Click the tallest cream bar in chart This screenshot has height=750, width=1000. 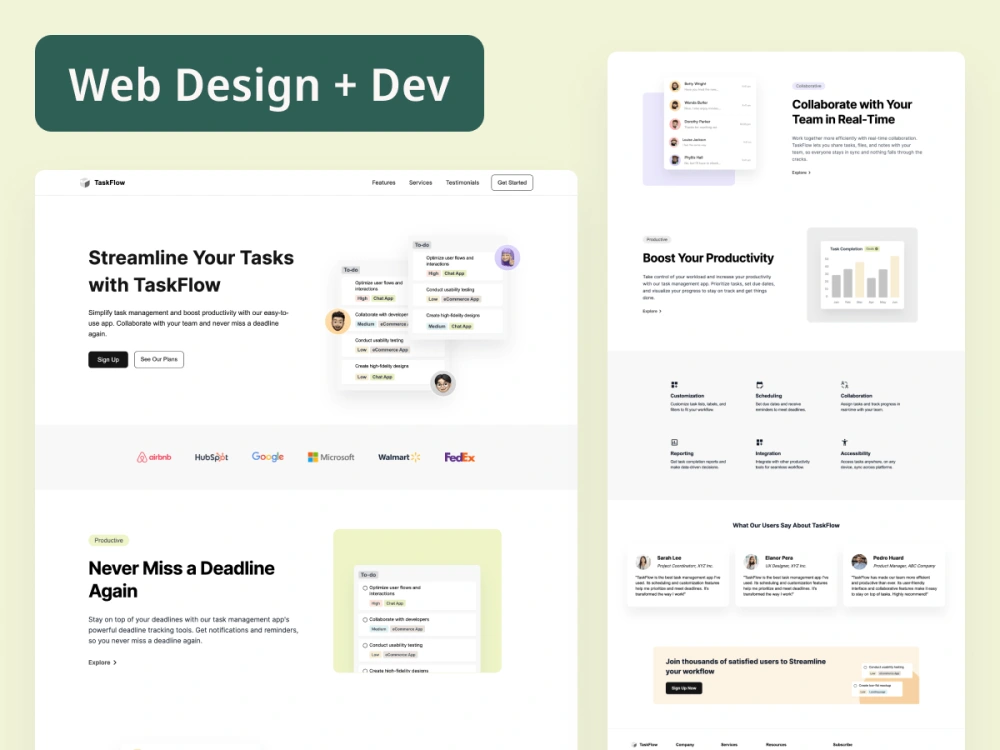click(x=895, y=277)
